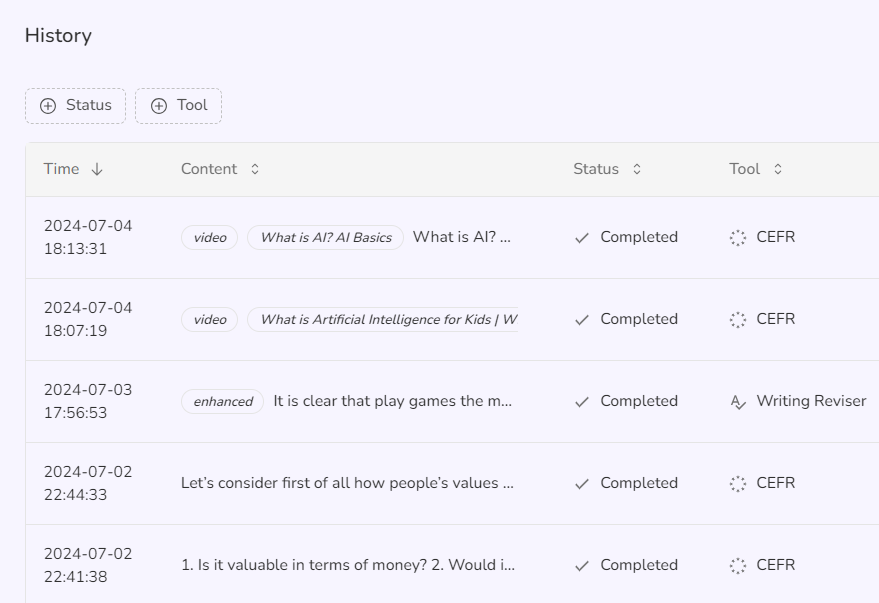Image resolution: width=879 pixels, height=603 pixels.
Task: Toggle the Status column sort arrows
Action: coord(637,170)
